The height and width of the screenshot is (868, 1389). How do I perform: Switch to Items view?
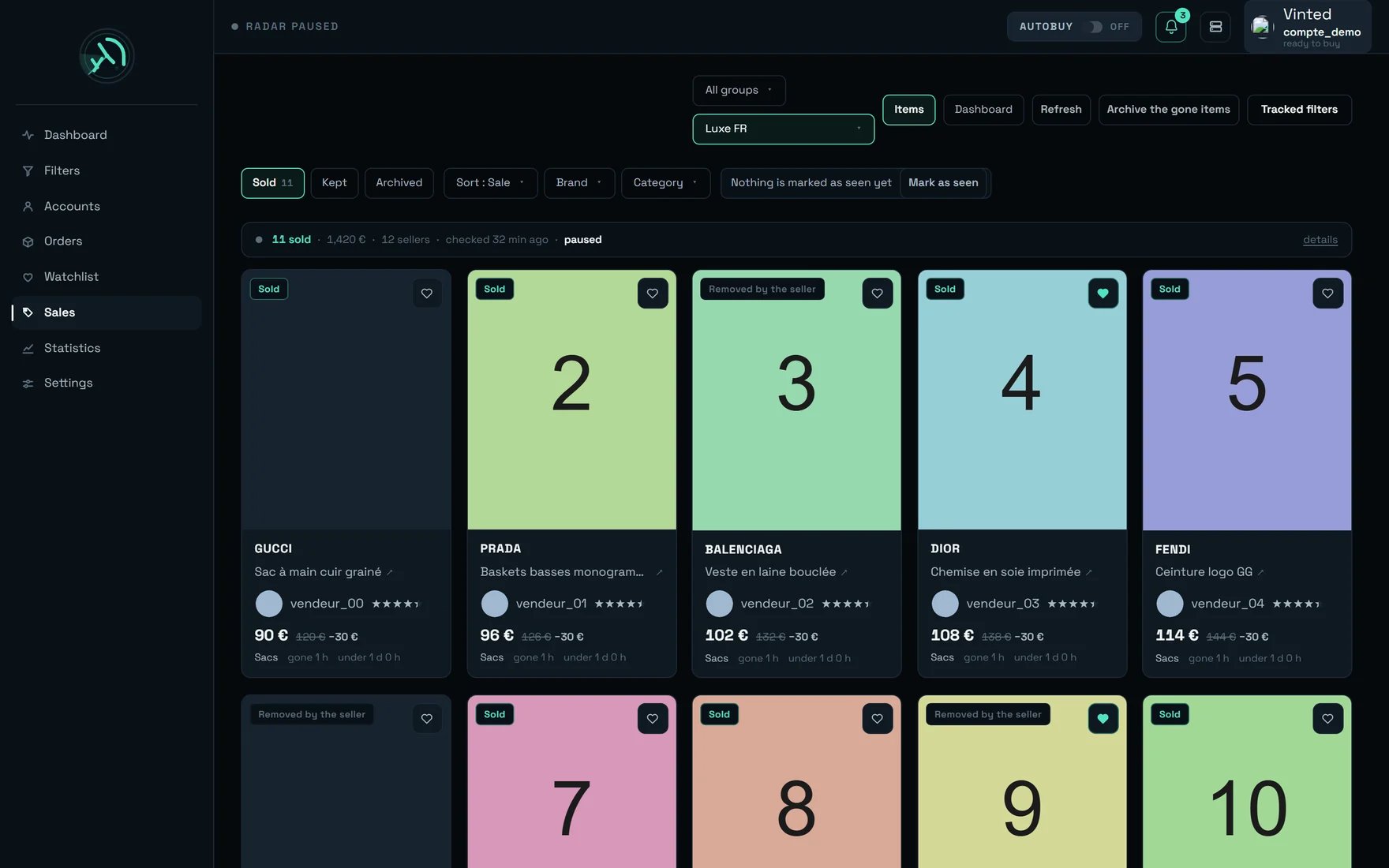point(908,110)
